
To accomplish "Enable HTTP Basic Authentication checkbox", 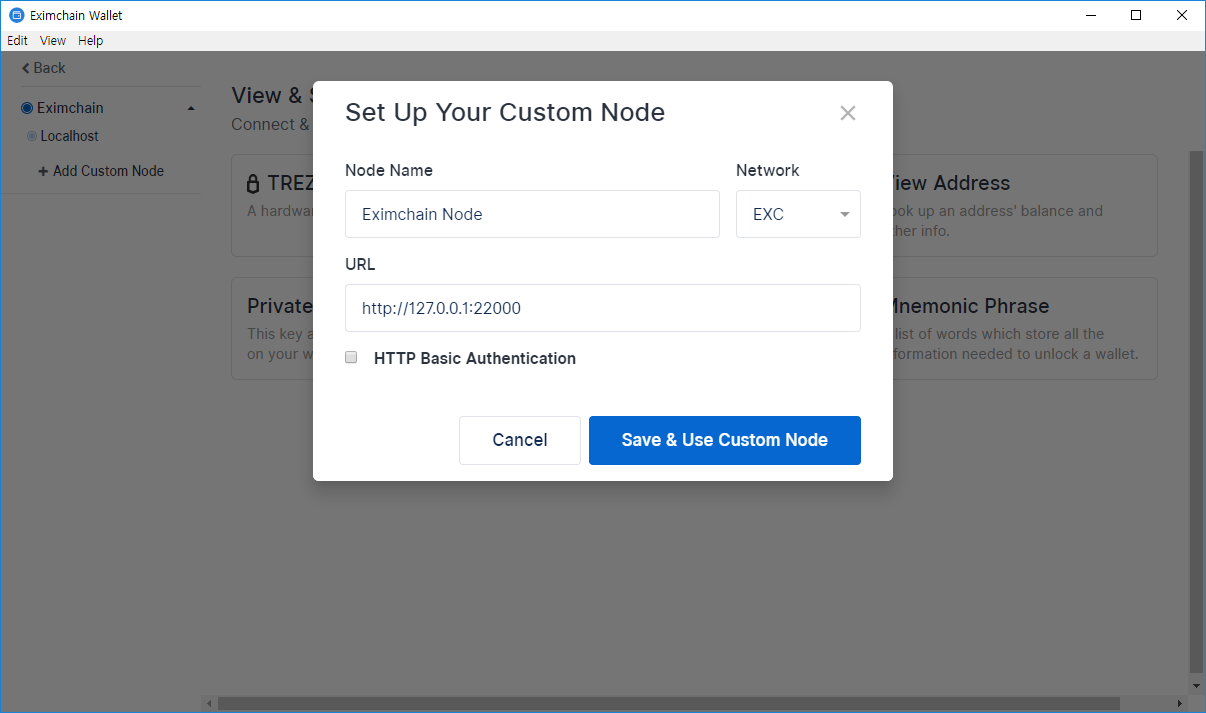I will (351, 357).
